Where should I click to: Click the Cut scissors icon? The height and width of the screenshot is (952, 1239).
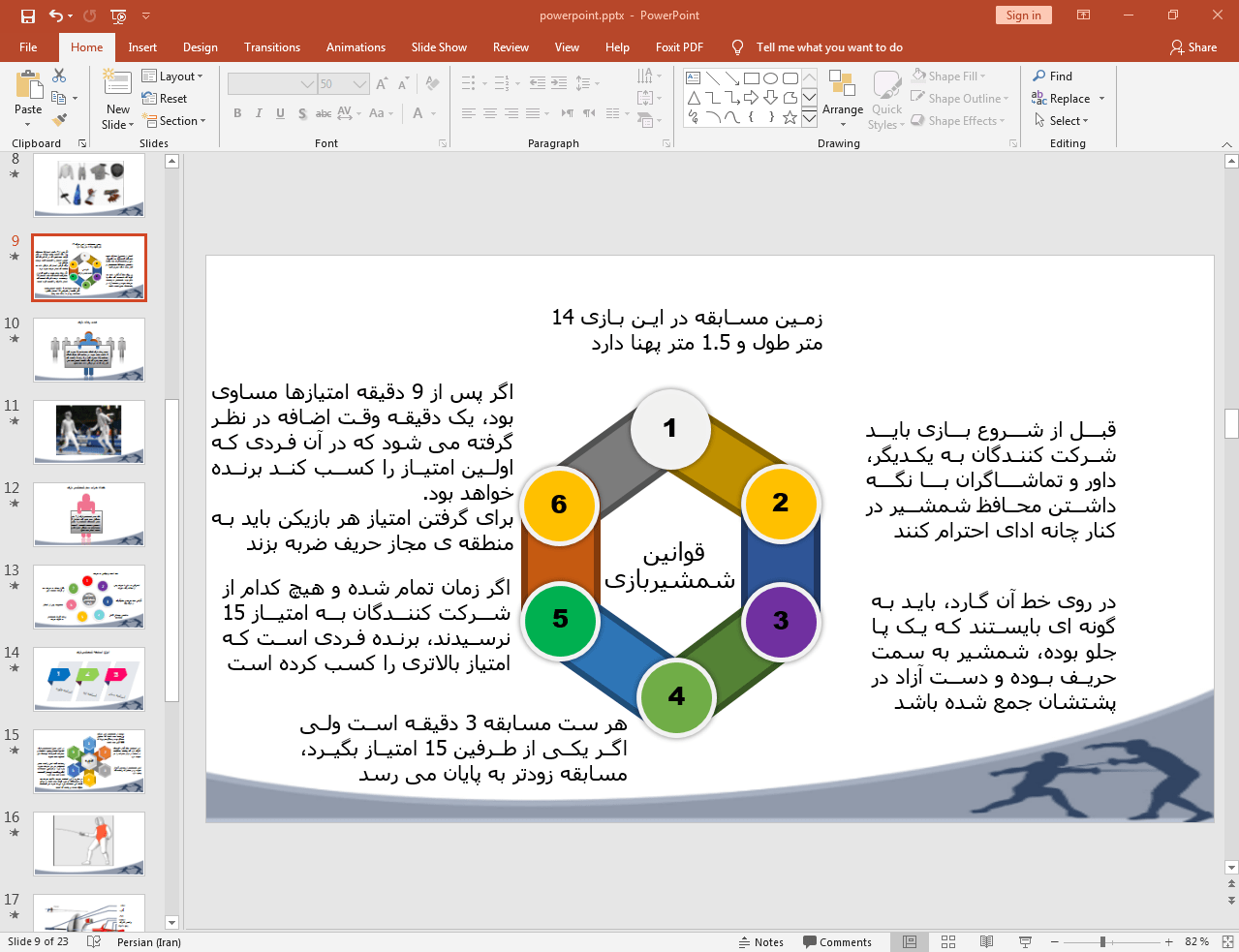tap(59, 76)
